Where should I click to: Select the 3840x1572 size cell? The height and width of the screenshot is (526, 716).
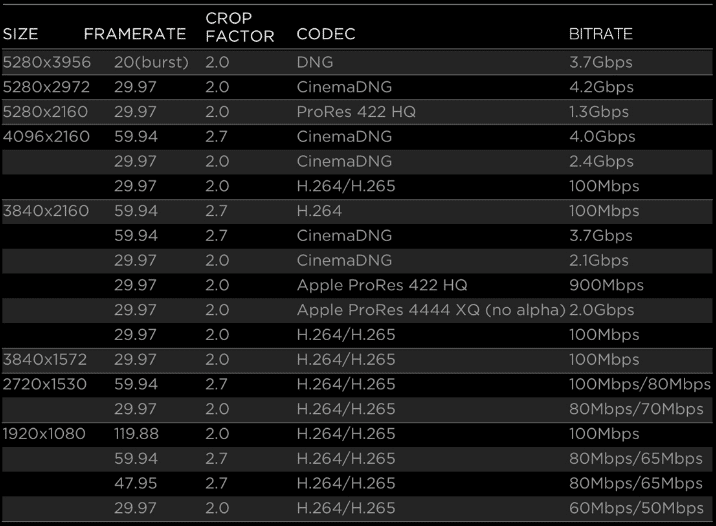click(x=45, y=360)
